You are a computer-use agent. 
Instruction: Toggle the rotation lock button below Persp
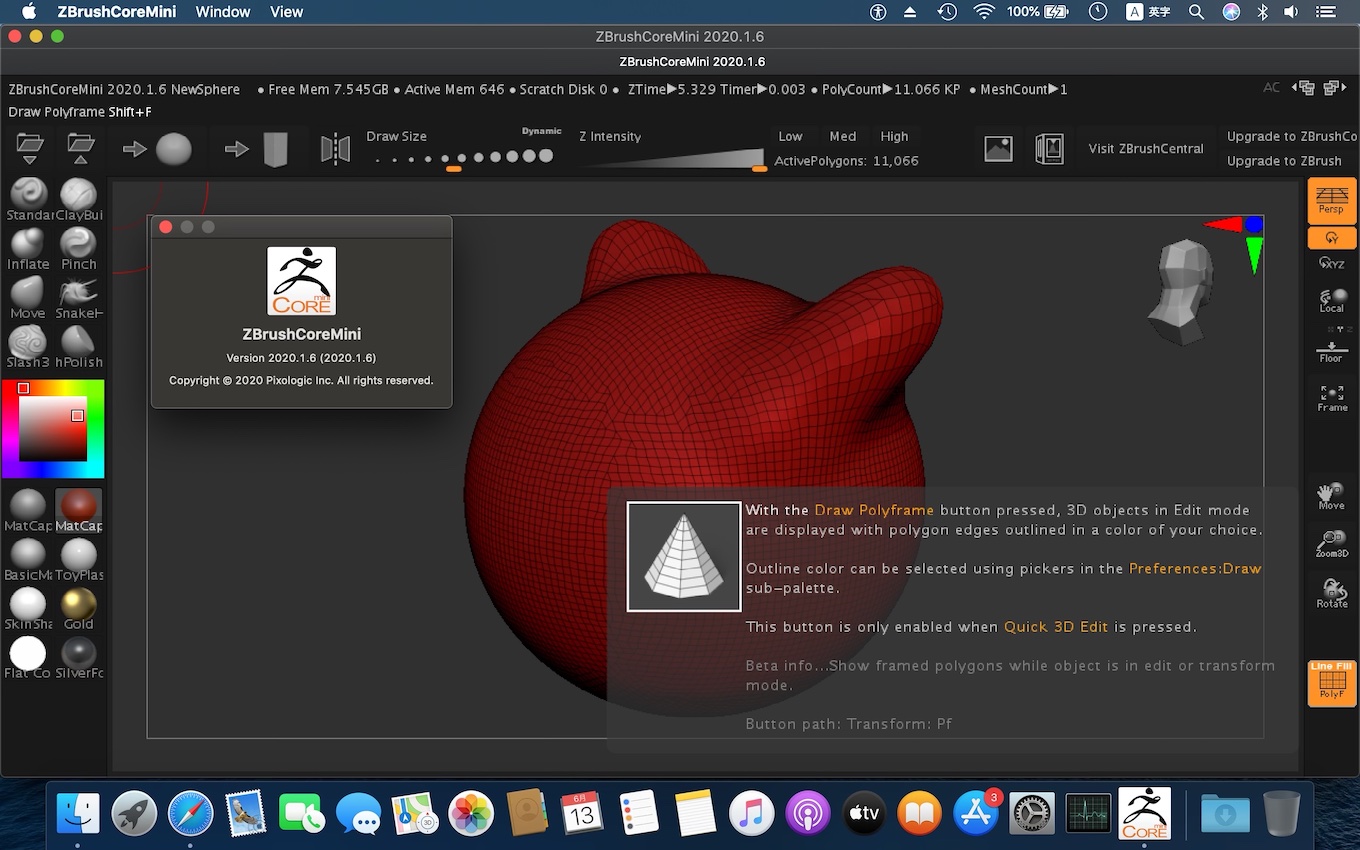(x=1332, y=238)
